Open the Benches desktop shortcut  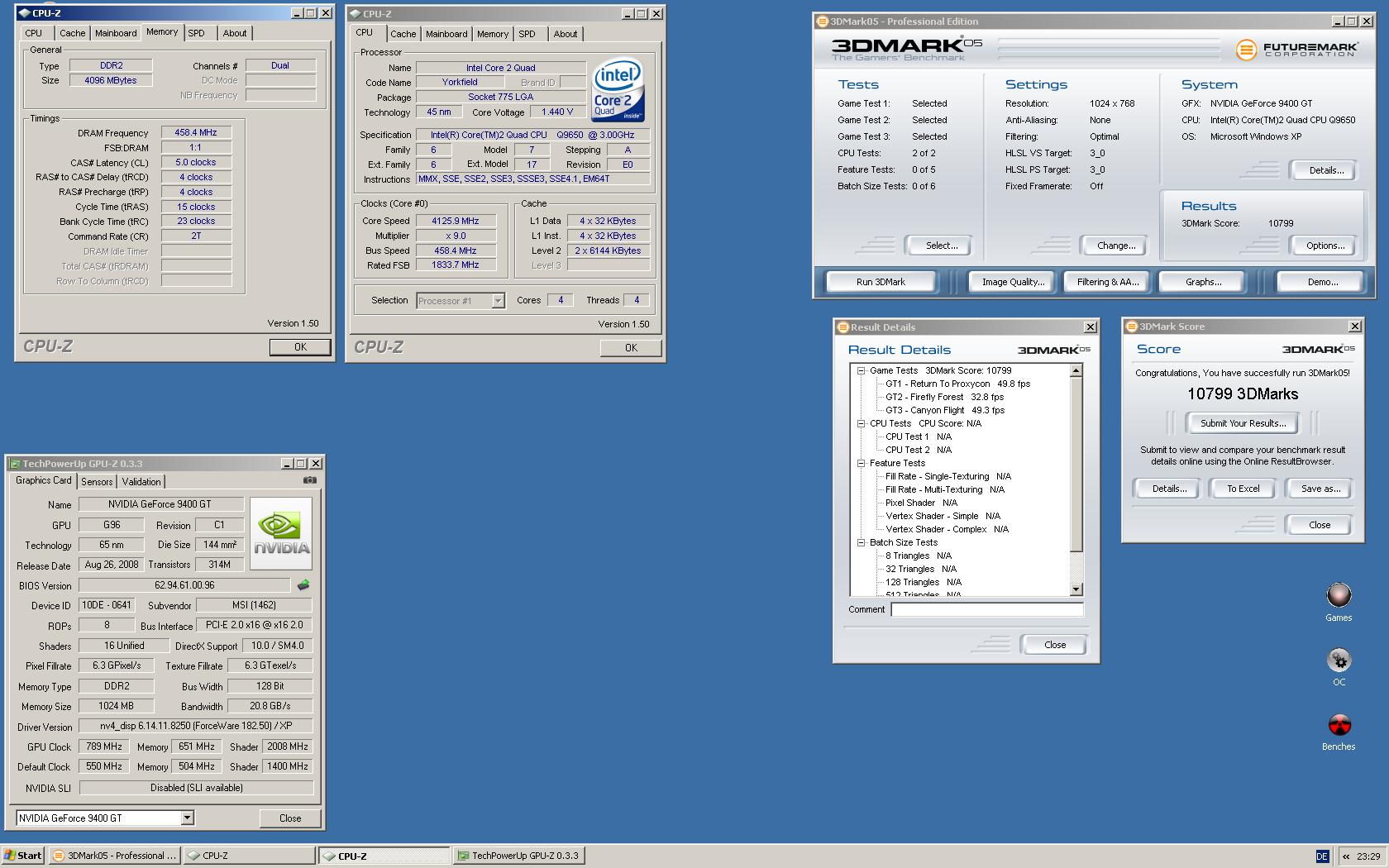1339,732
